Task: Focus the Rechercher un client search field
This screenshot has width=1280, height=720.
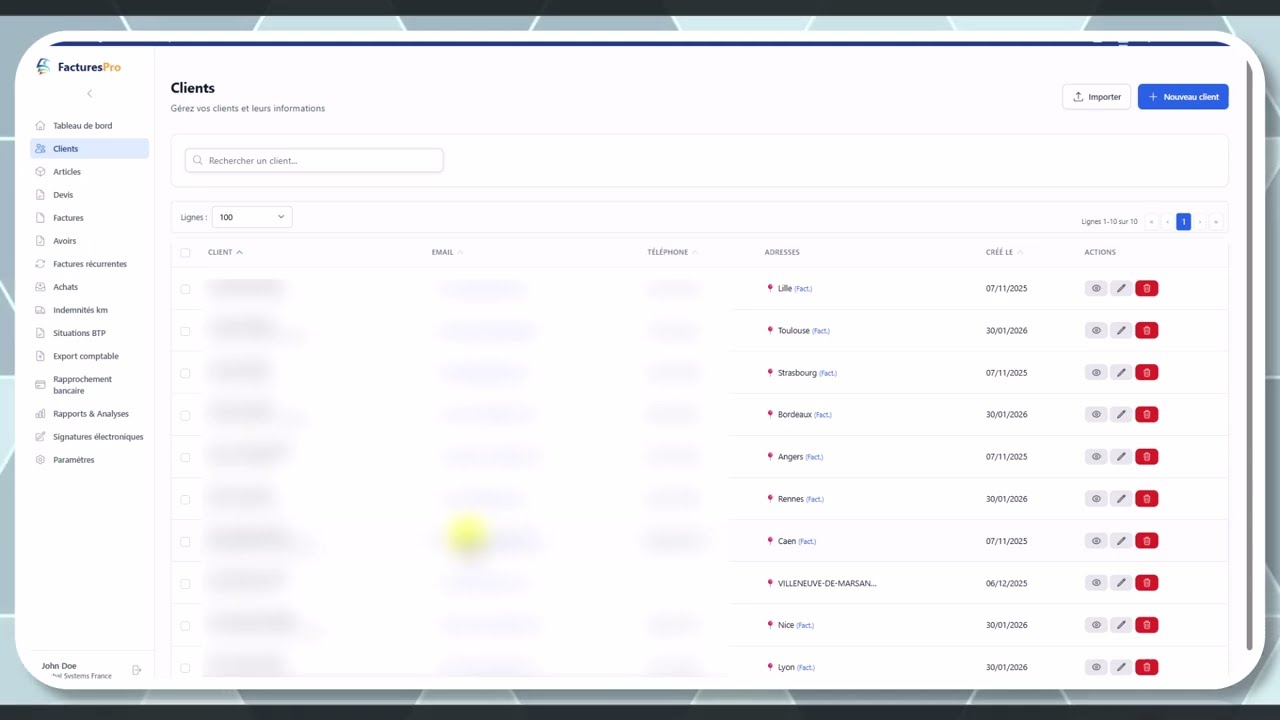Action: pyautogui.click(x=314, y=160)
